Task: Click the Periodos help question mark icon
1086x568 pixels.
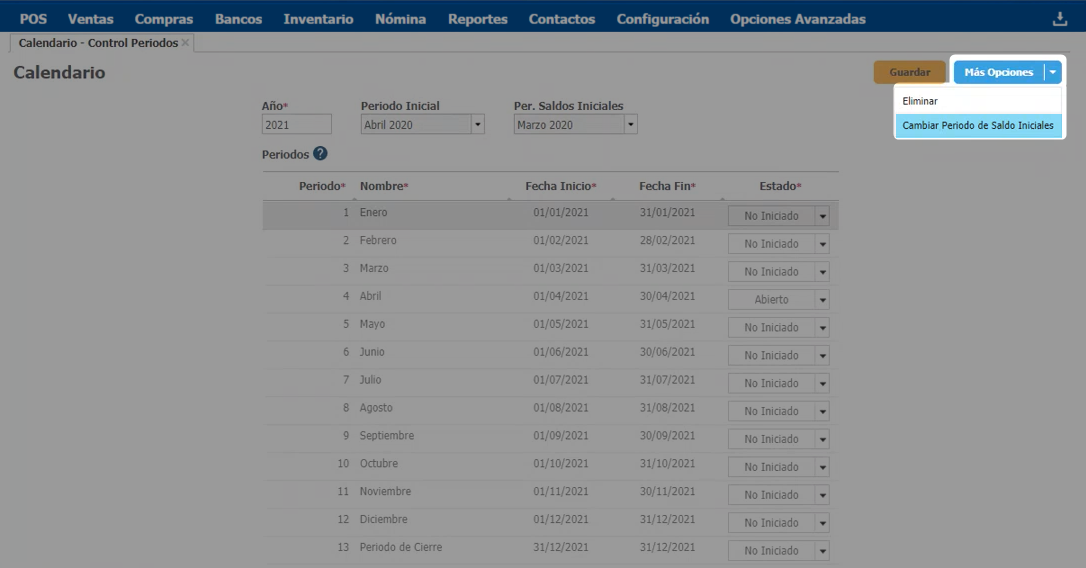Action: (x=320, y=154)
